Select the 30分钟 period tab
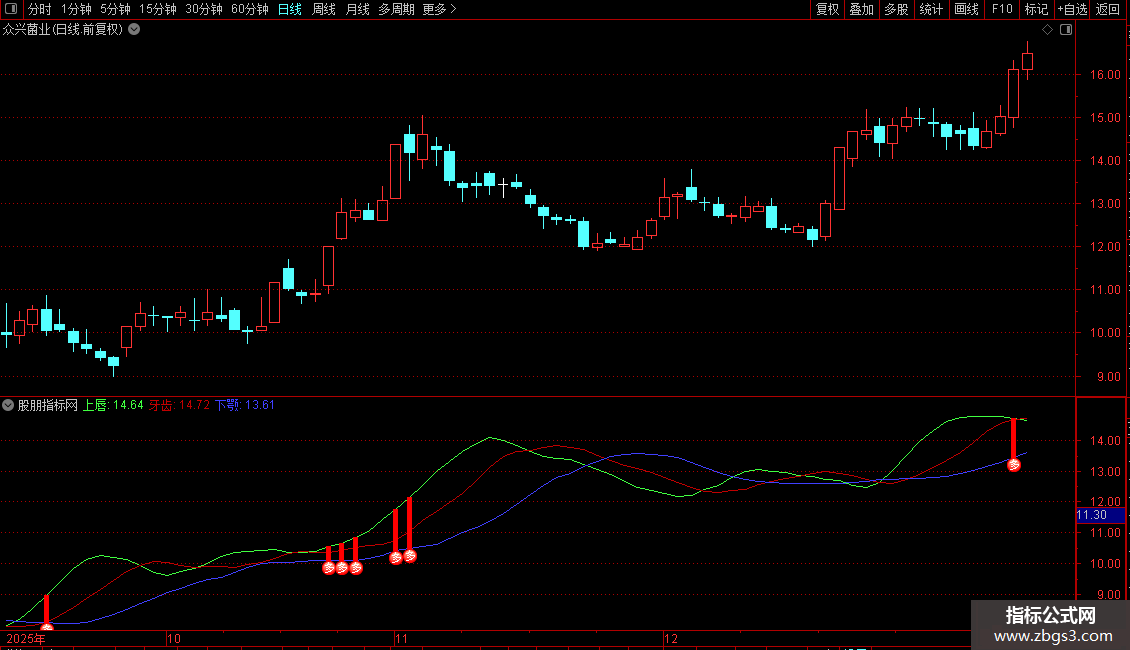 point(203,9)
